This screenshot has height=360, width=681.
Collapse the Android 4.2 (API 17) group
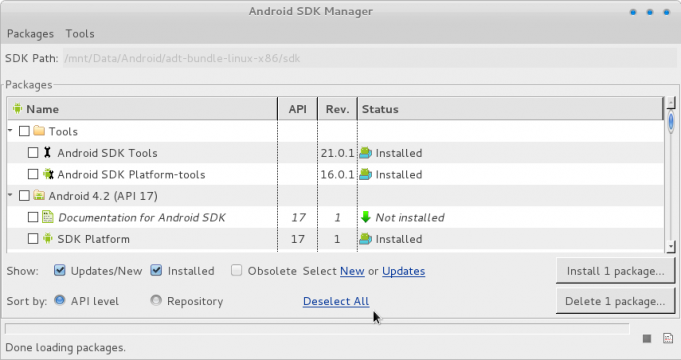[x=10, y=195]
